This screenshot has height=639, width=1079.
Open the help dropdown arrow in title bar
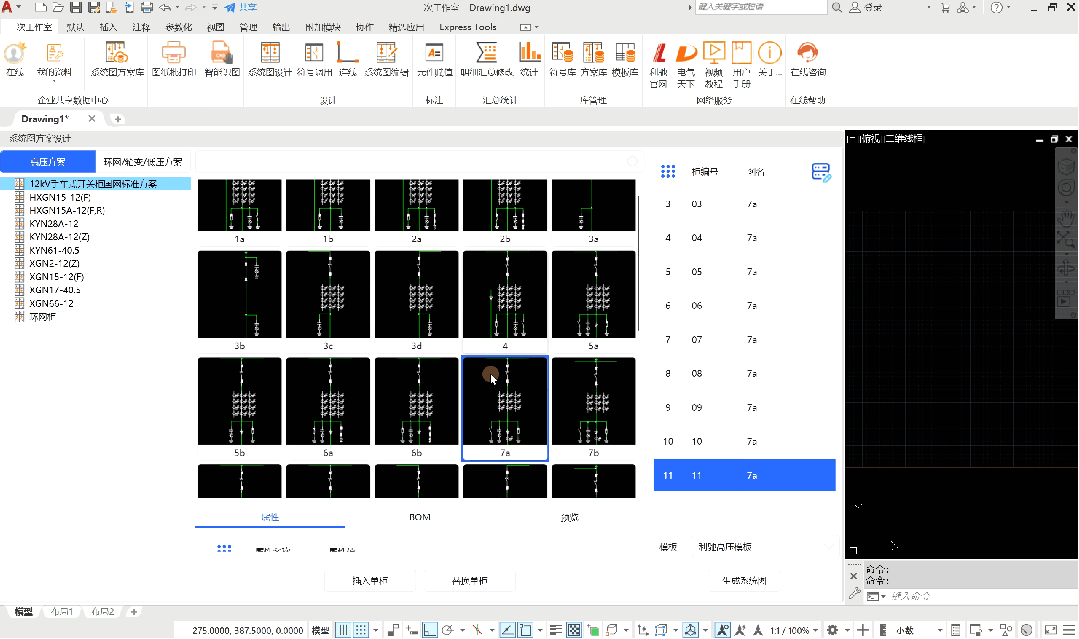click(x=1007, y=8)
